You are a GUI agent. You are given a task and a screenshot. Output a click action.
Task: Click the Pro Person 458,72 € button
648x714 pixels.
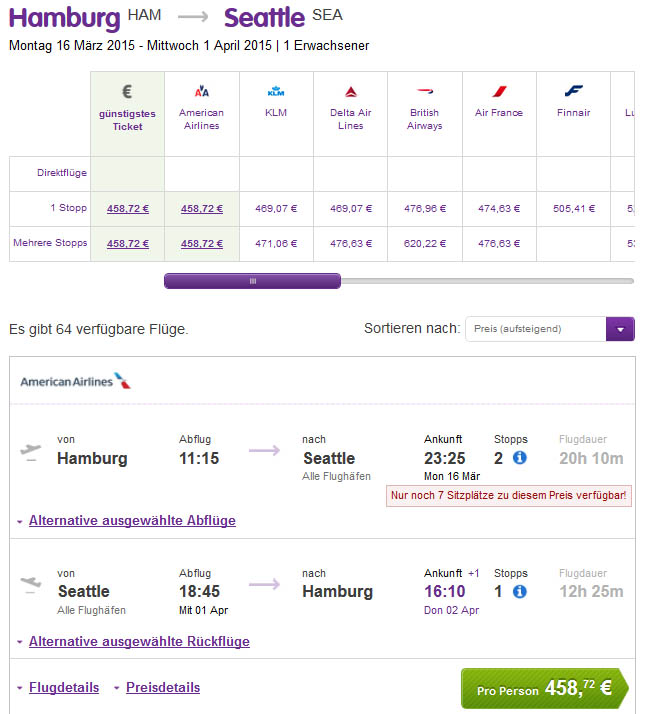pyautogui.click(x=545, y=688)
